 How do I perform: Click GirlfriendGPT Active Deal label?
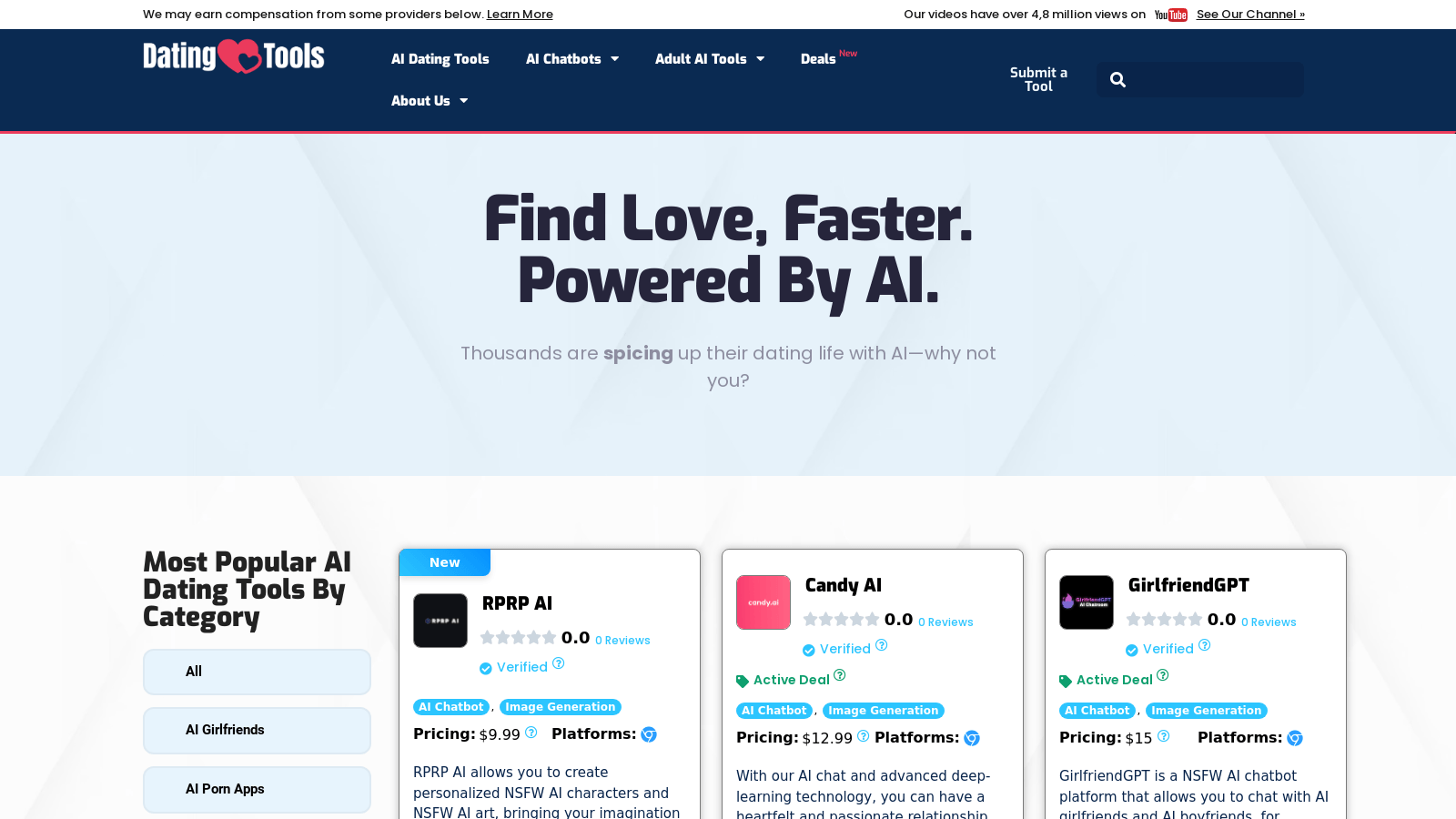(x=1115, y=680)
